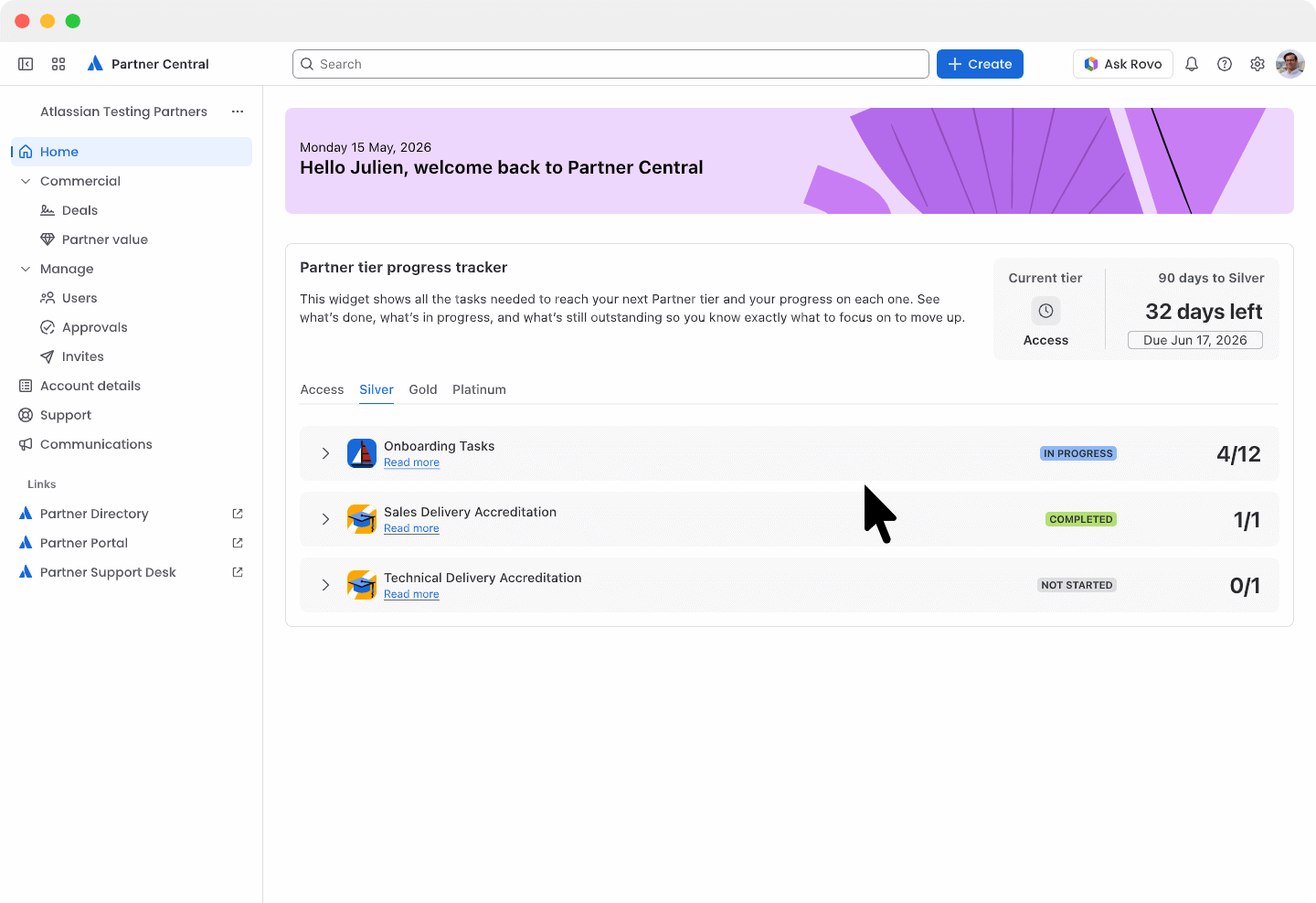Click the NOT STARTED status badge
1316x903 pixels.
tap(1077, 585)
